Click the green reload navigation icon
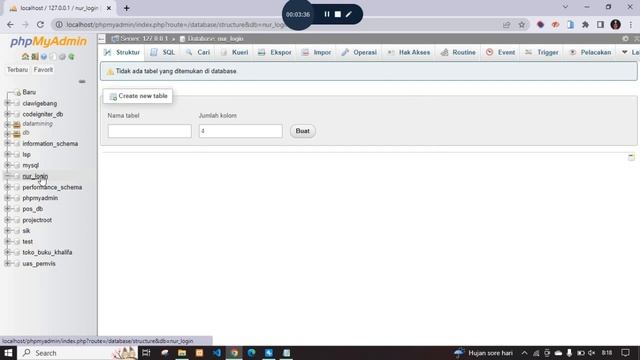Screen dimensions: 640x360 coord(71,57)
